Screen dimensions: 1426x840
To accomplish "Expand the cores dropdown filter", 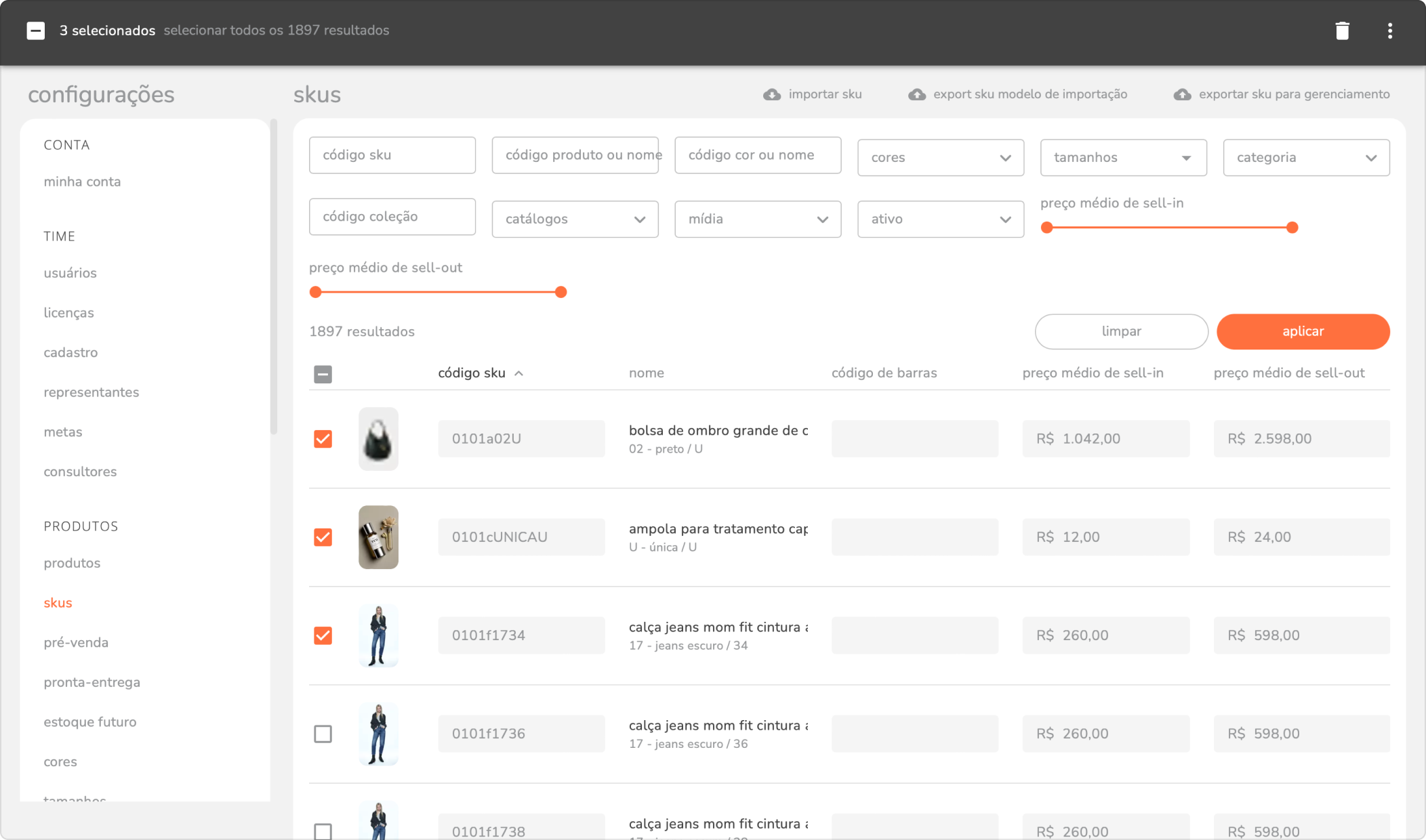I will [x=940, y=158].
